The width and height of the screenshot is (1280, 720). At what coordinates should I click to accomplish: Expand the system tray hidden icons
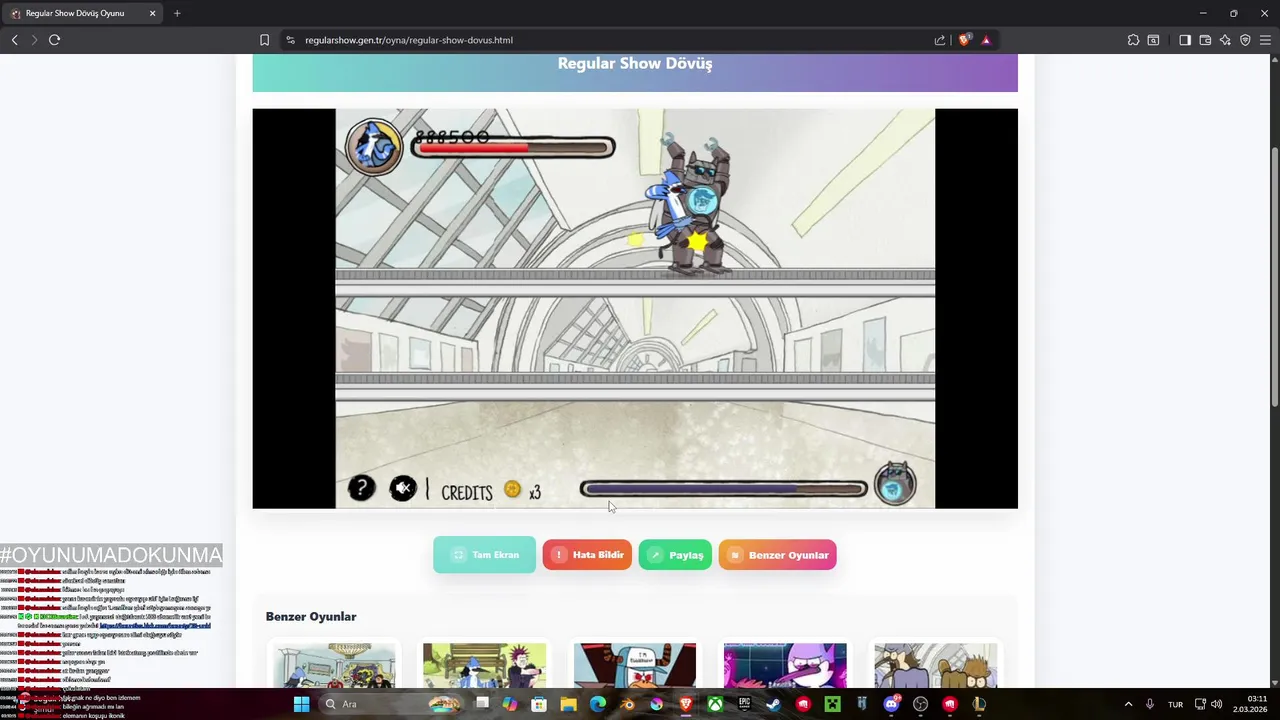click(x=1128, y=704)
